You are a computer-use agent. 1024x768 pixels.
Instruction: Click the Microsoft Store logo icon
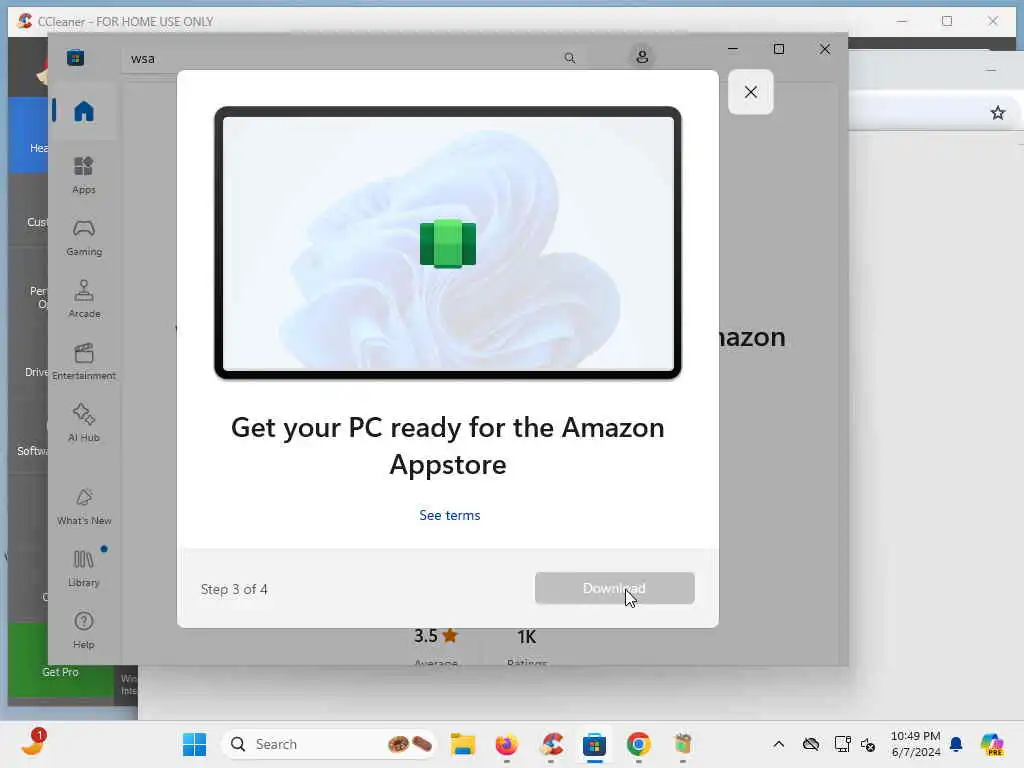[x=76, y=57]
